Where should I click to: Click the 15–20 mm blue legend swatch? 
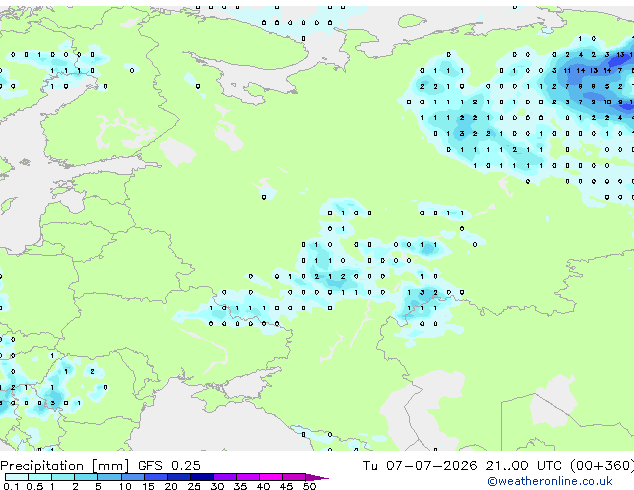[x=156, y=477]
